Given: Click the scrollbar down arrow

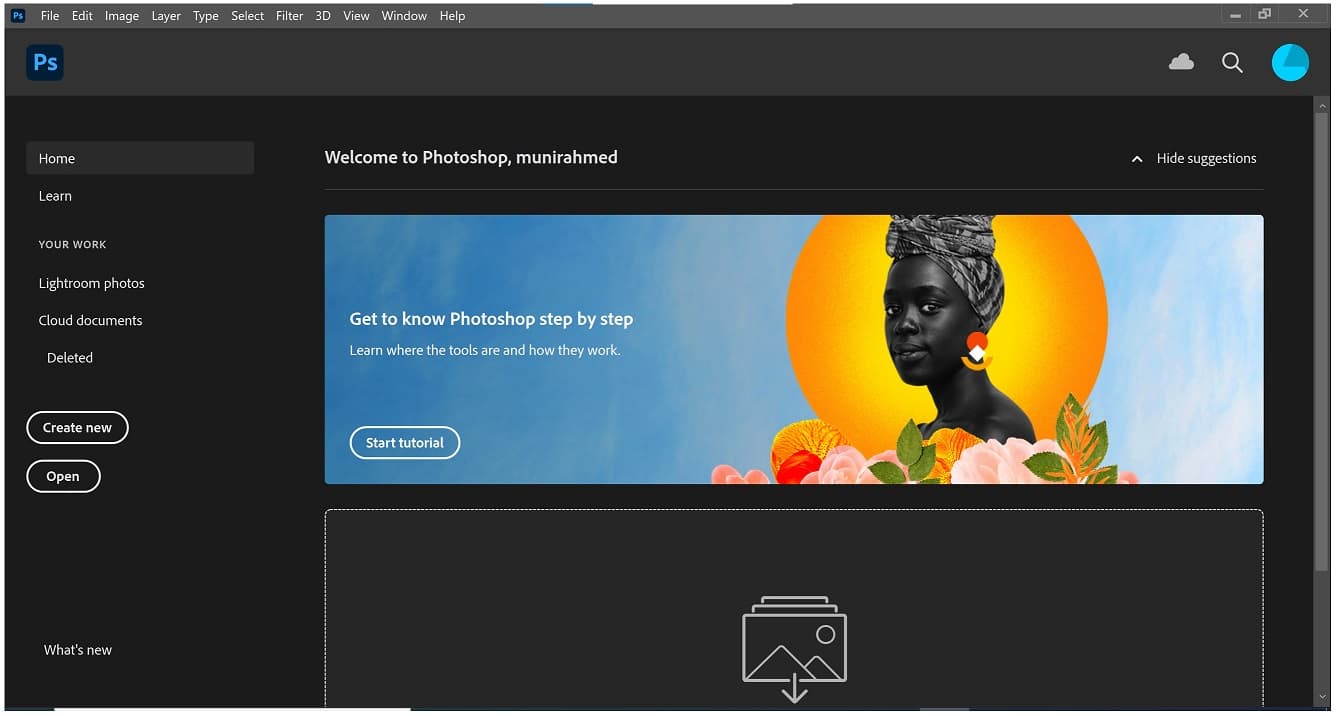Looking at the screenshot, I should click(x=1323, y=698).
